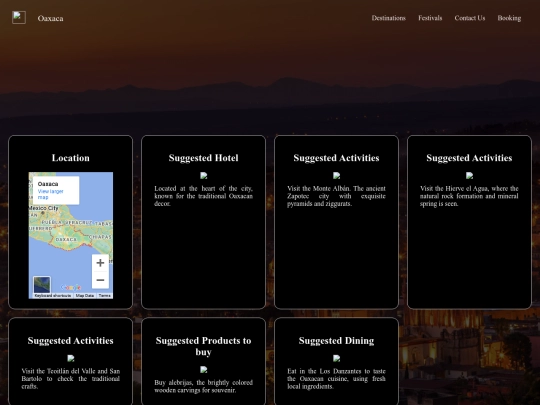The height and width of the screenshot is (405, 540).
Task: Click the Oaxaca site title
Action: (50, 18)
